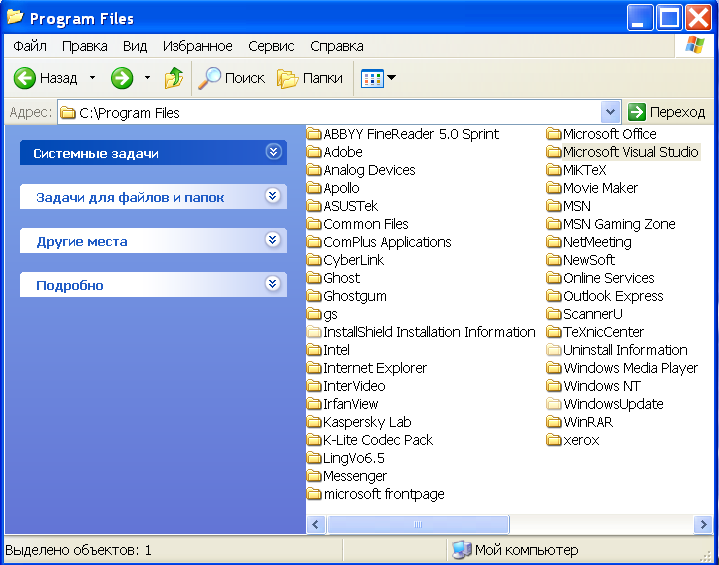719x565 pixels.
Task: Click the Common Files folder icon
Action: pyautogui.click(x=314, y=224)
